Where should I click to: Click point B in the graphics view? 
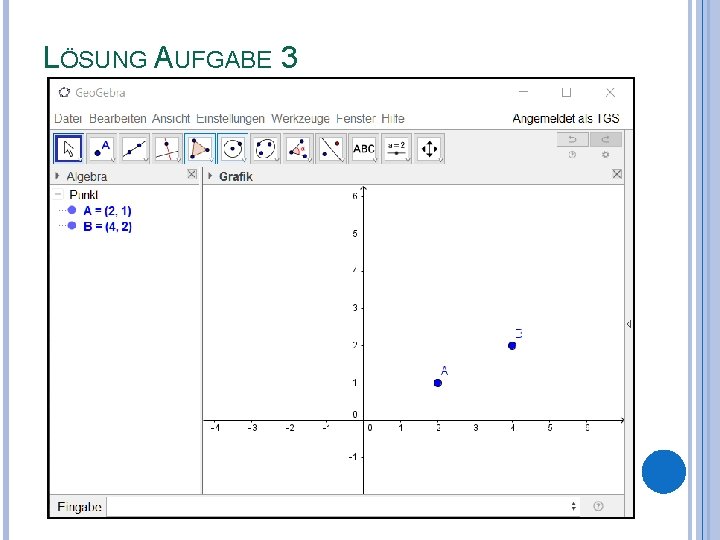[x=512, y=345]
